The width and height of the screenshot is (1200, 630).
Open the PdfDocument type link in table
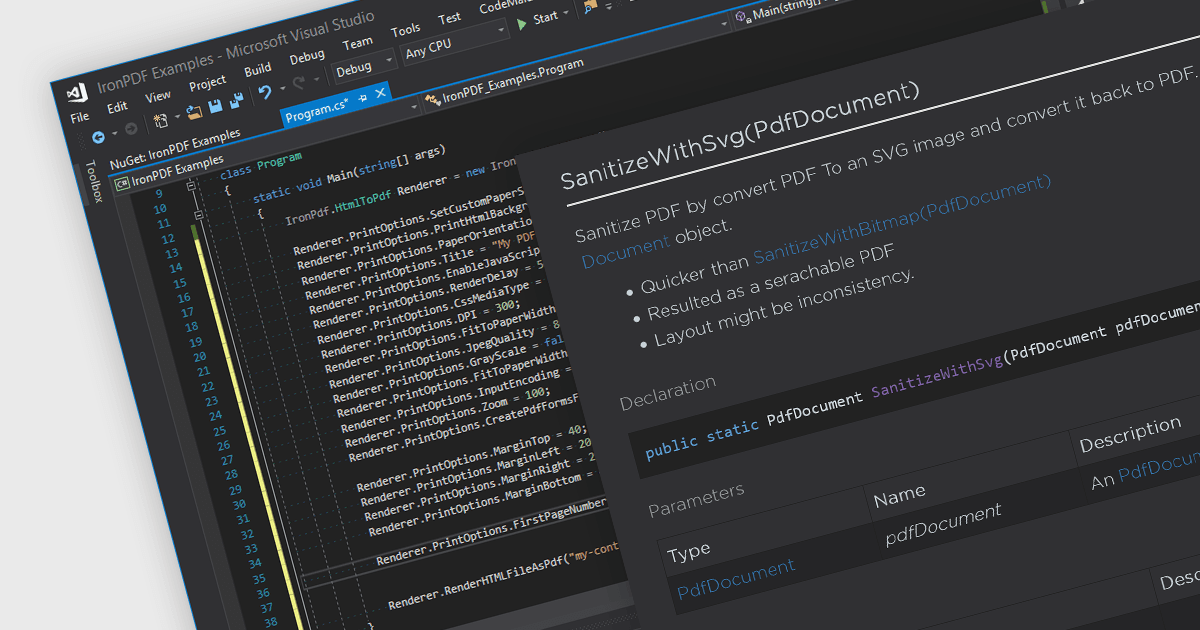736,579
